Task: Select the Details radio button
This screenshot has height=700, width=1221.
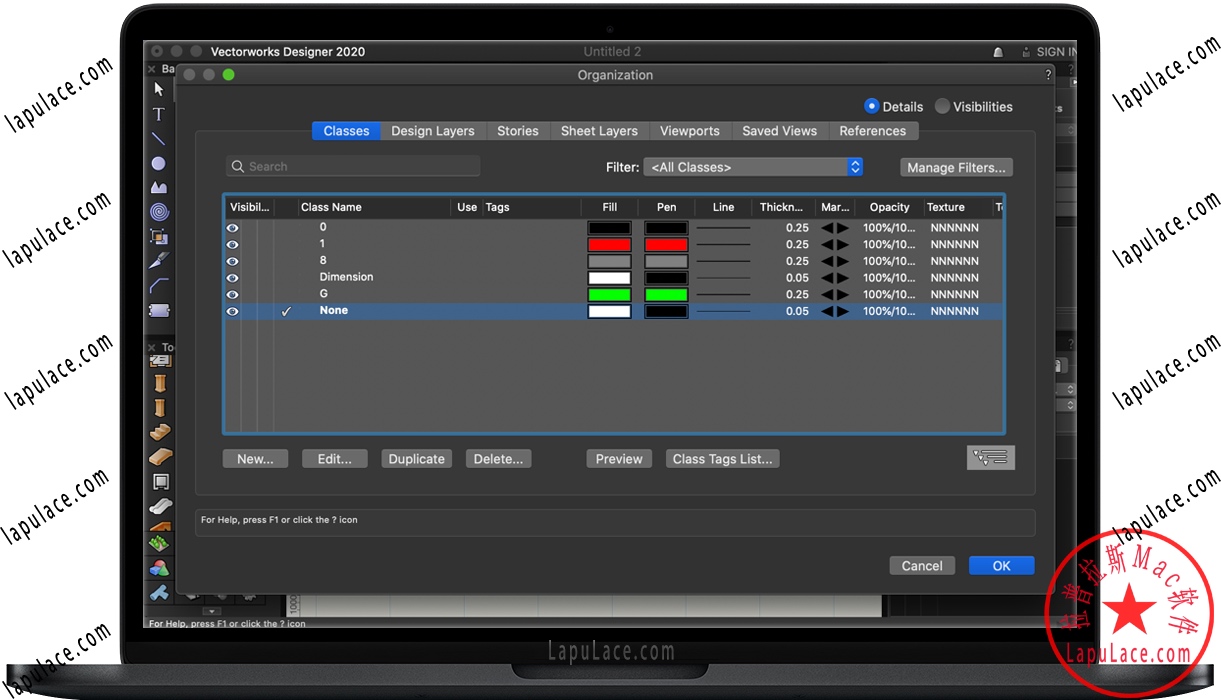Action: tap(871, 106)
